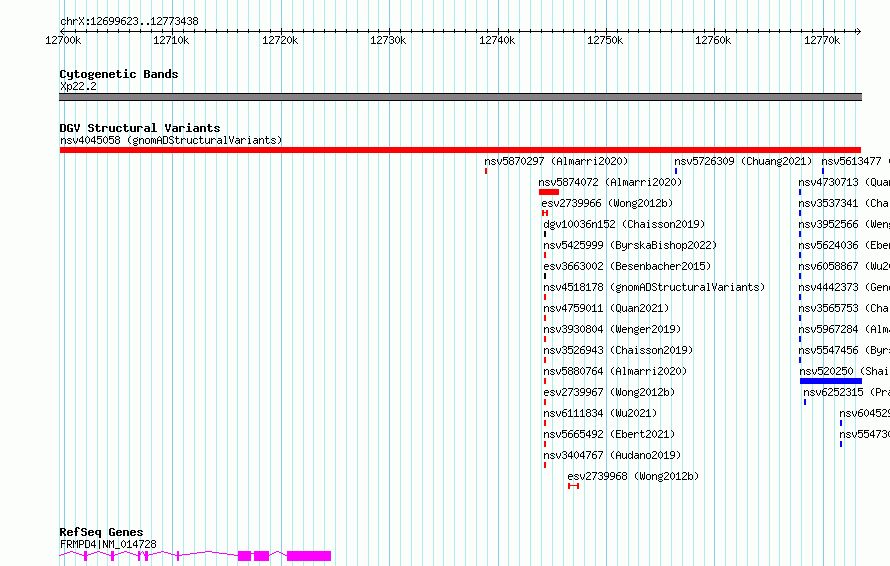Click the red glyph under esv2739968
Viewport: 890px width, 566px height.
573,486
